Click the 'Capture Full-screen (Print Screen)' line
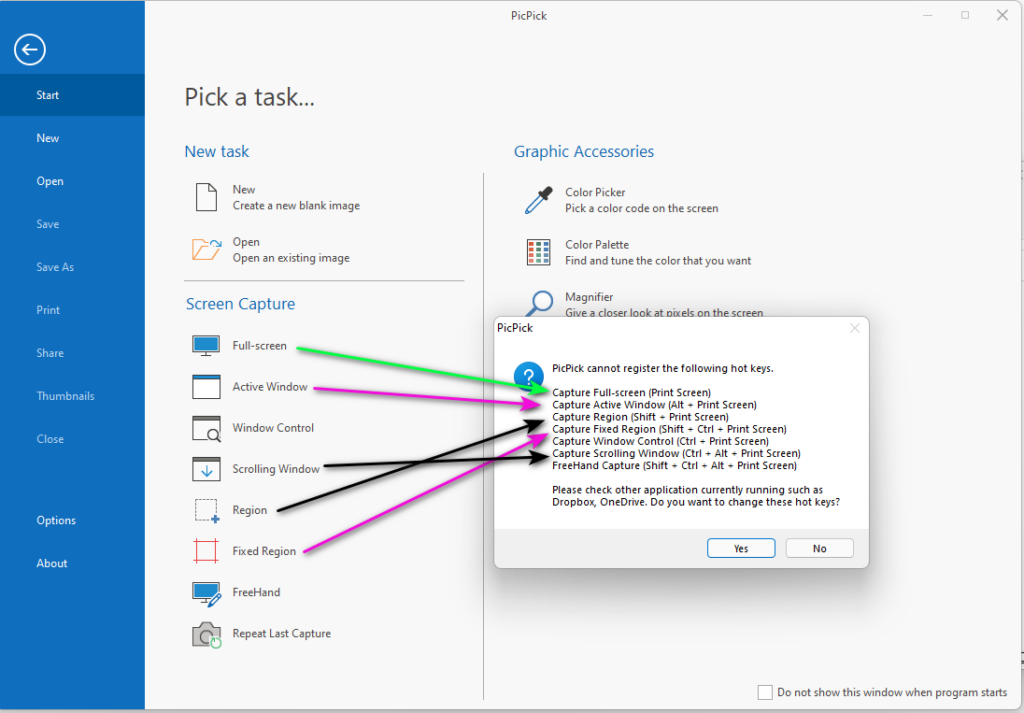The image size is (1024, 713). (x=631, y=392)
